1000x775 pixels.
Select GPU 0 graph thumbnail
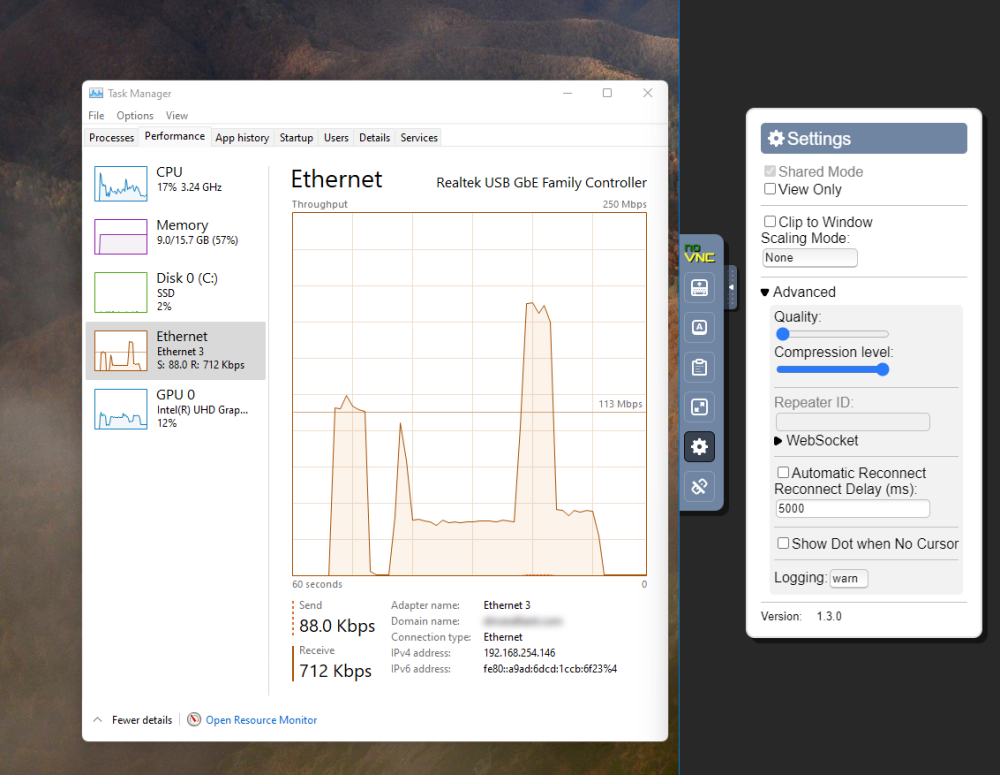click(121, 410)
